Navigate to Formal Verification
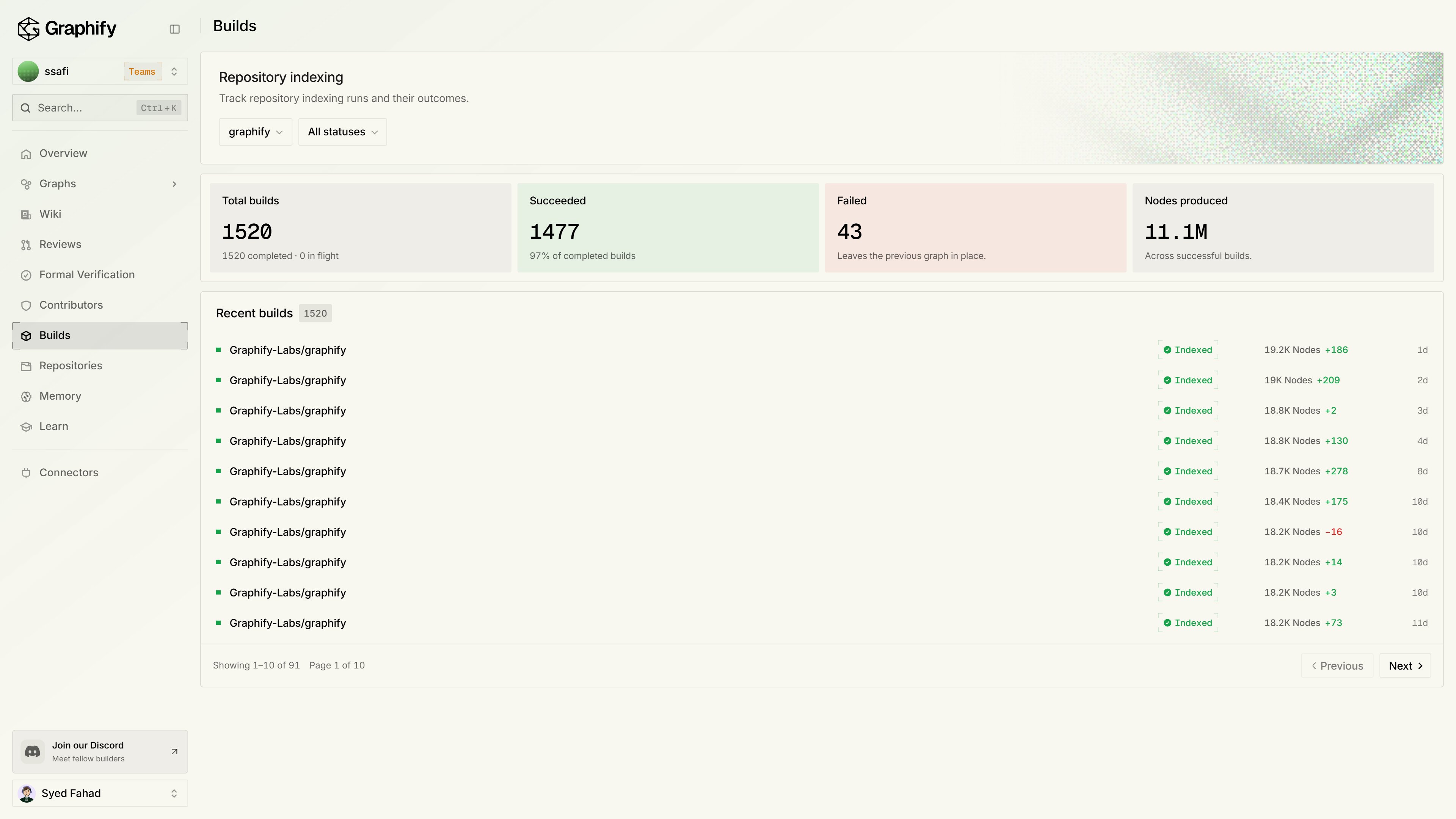This screenshot has height=819, width=1456. pyautogui.click(x=100, y=275)
